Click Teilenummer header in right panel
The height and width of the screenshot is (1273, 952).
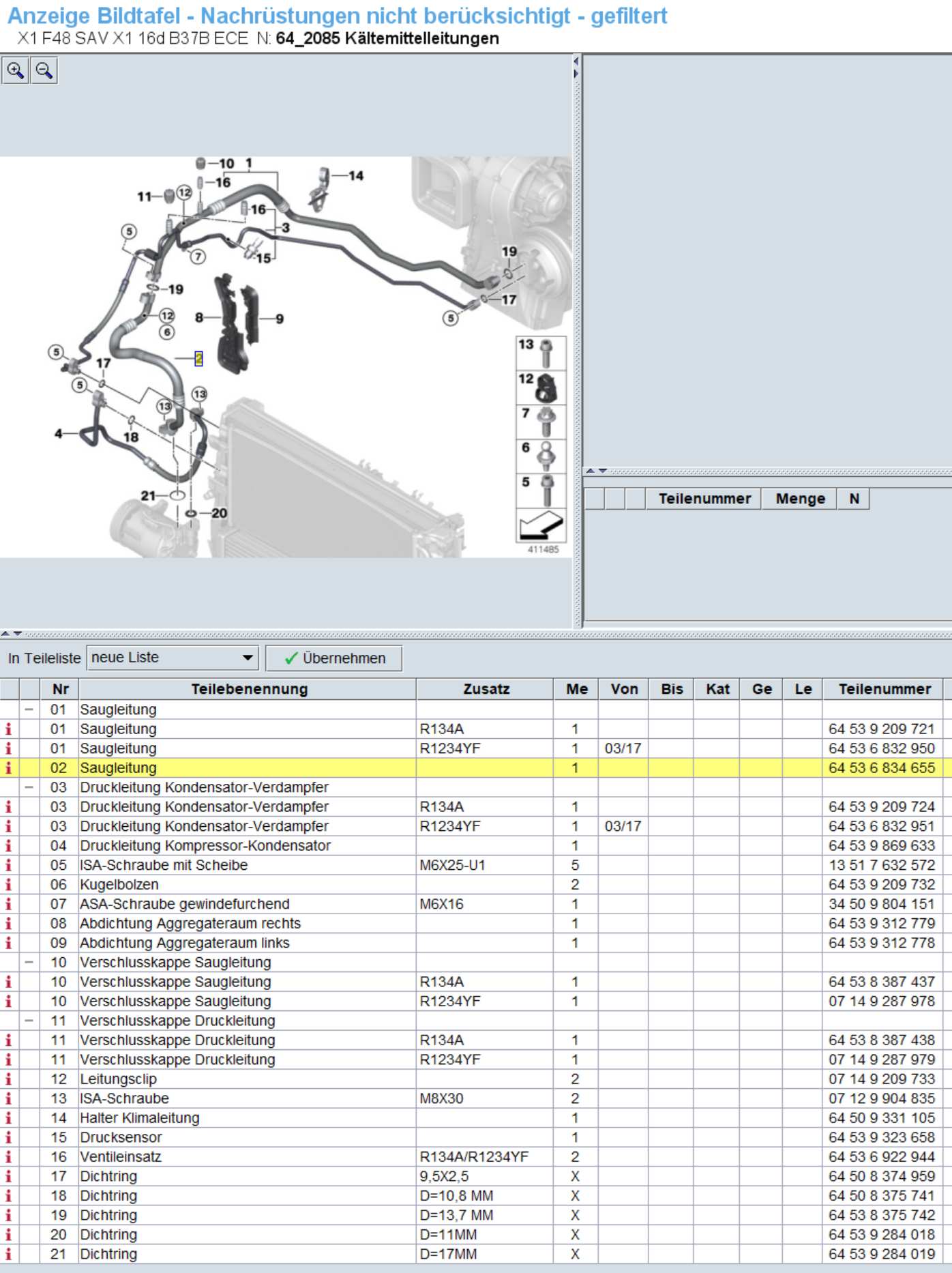click(x=704, y=499)
